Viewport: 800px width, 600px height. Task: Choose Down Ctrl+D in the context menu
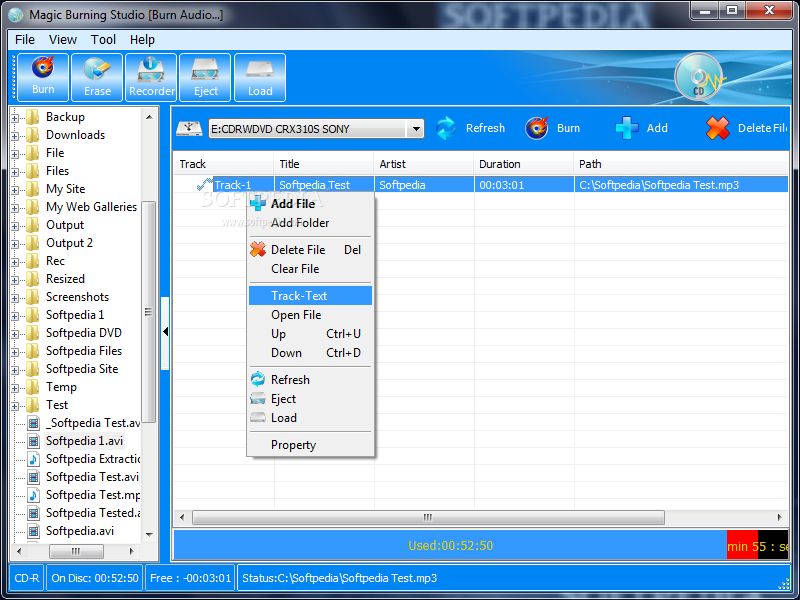[310, 353]
